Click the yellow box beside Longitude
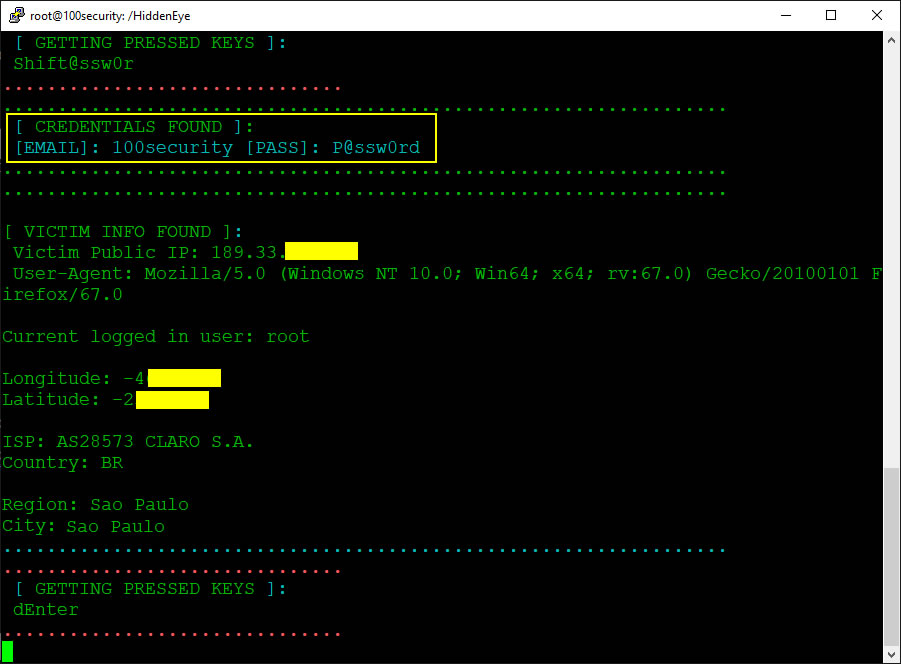 coord(184,378)
